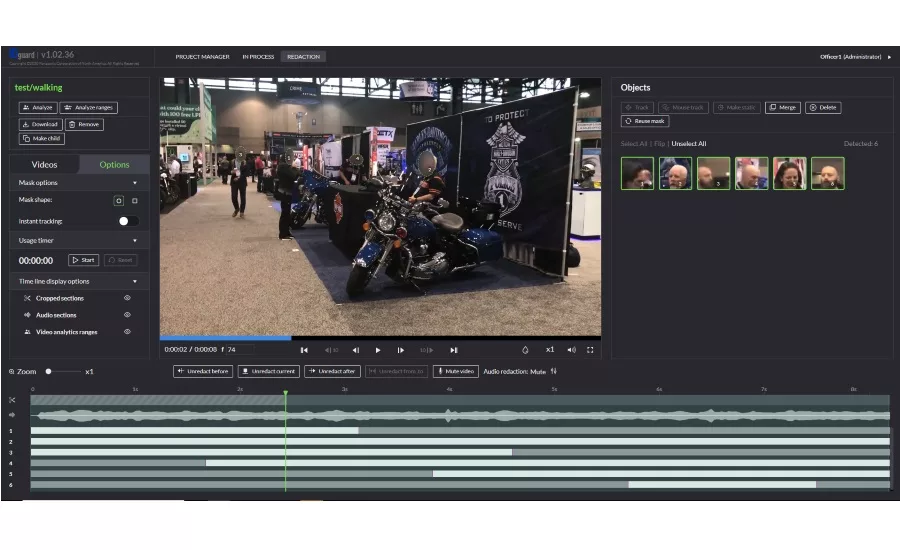Screen dimensions: 900x550
Task: Reset the usage timer
Action: pos(121,260)
